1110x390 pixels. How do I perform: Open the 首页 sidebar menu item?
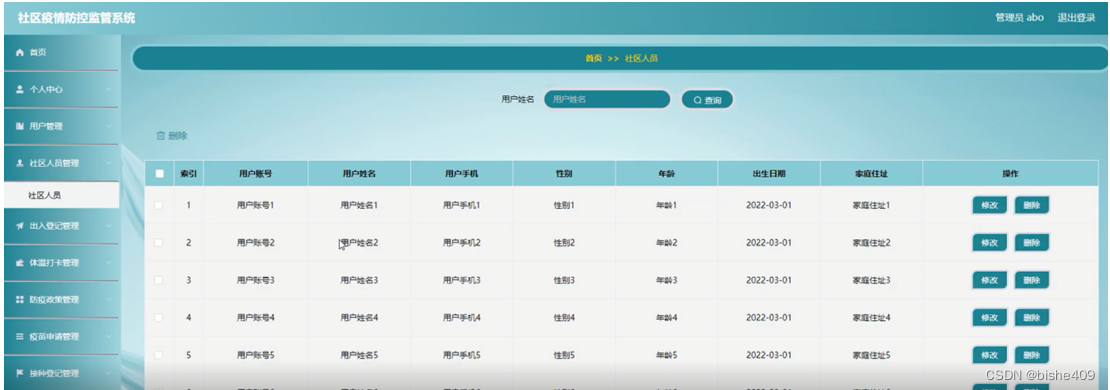[62, 53]
